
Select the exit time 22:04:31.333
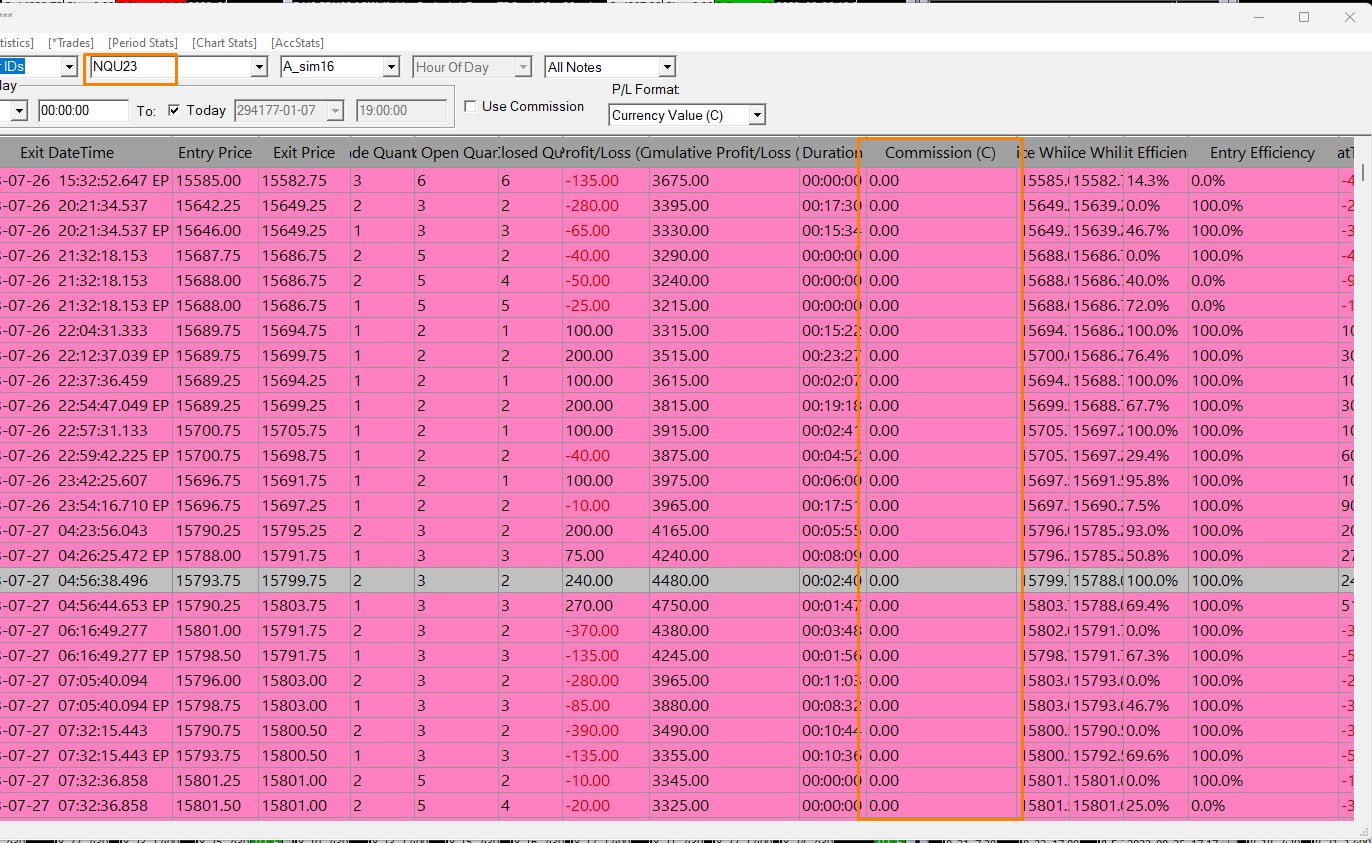(102, 331)
